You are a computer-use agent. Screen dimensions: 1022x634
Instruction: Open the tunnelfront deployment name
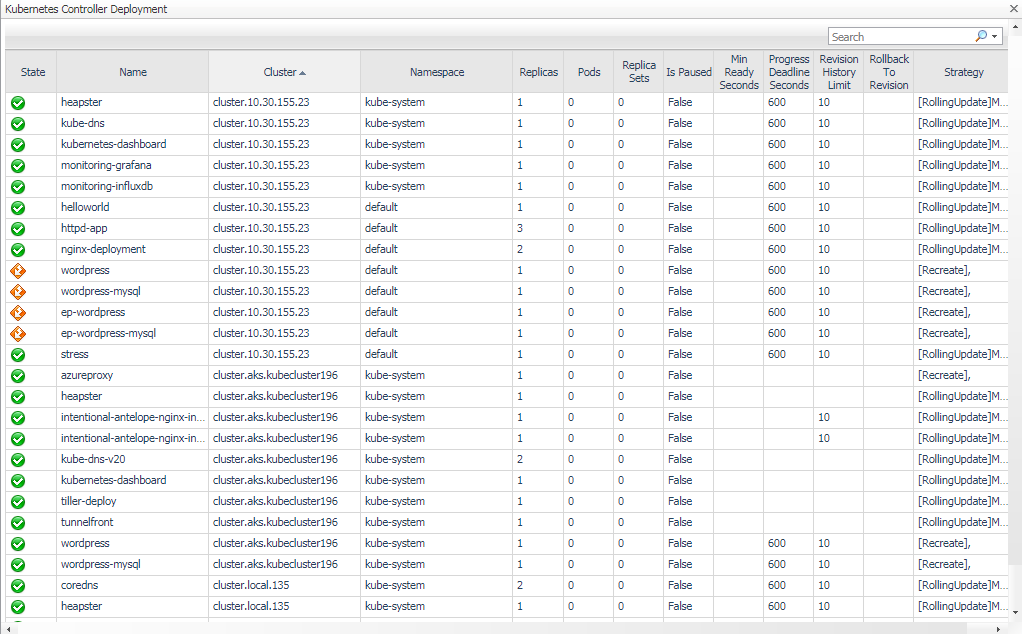pyautogui.click(x=87, y=522)
